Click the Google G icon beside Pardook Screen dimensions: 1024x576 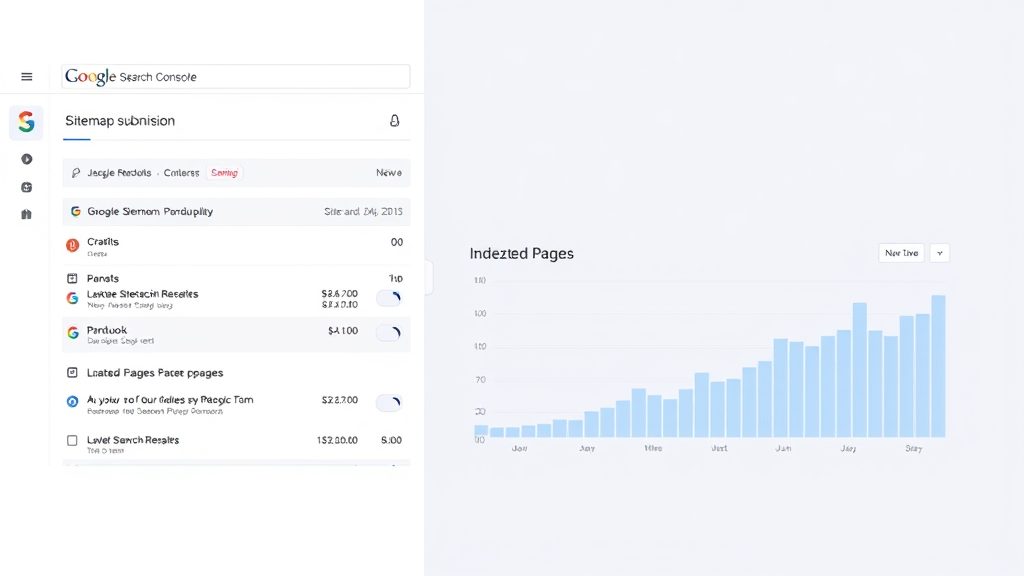tap(73, 330)
